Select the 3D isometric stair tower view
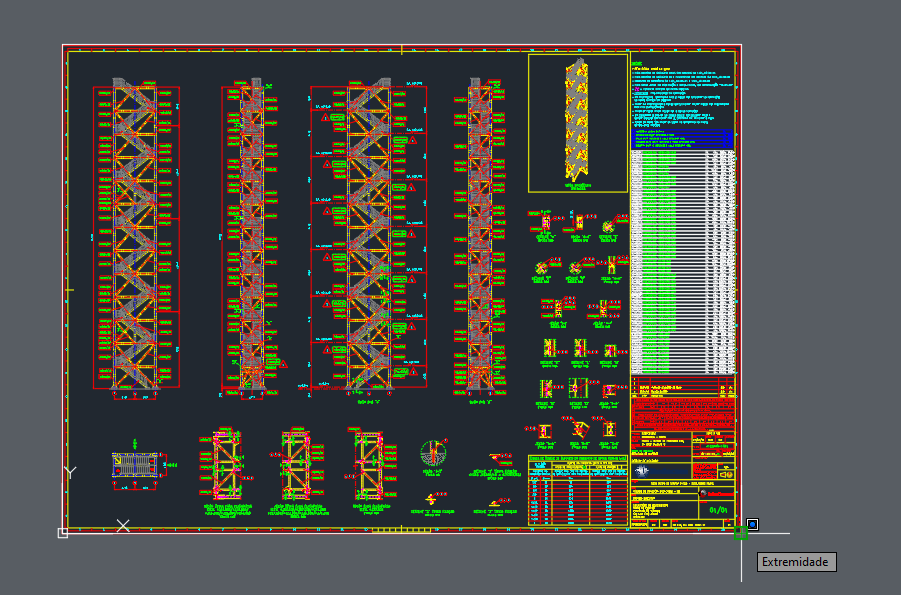 (x=577, y=122)
